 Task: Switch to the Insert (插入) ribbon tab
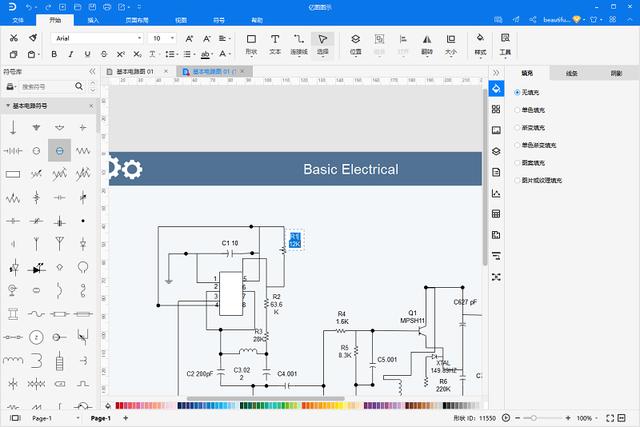[x=93, y=20]
